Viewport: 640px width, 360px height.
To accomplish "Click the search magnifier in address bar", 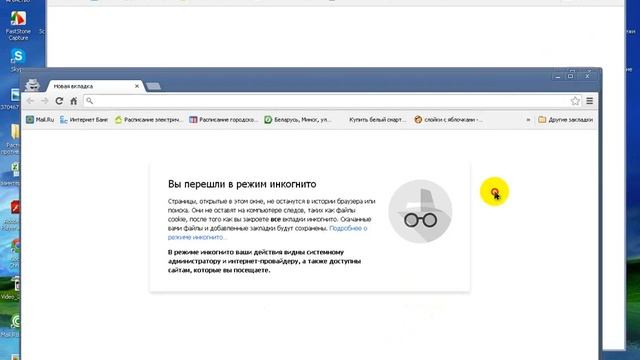I will 90,101.
